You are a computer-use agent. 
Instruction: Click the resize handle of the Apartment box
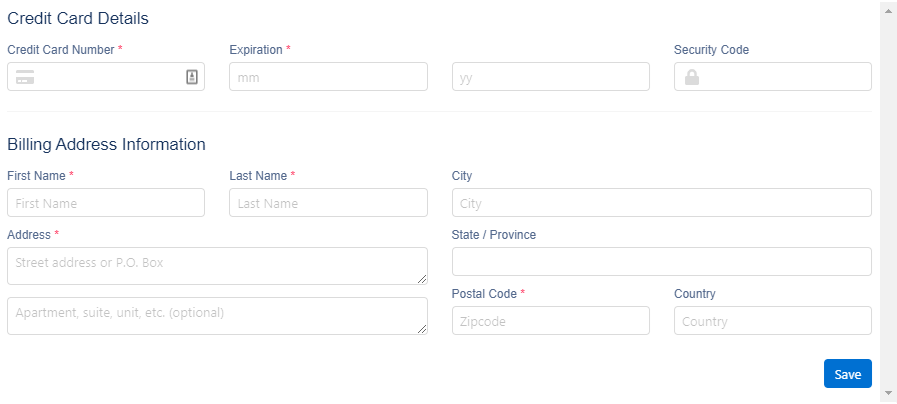422,329
